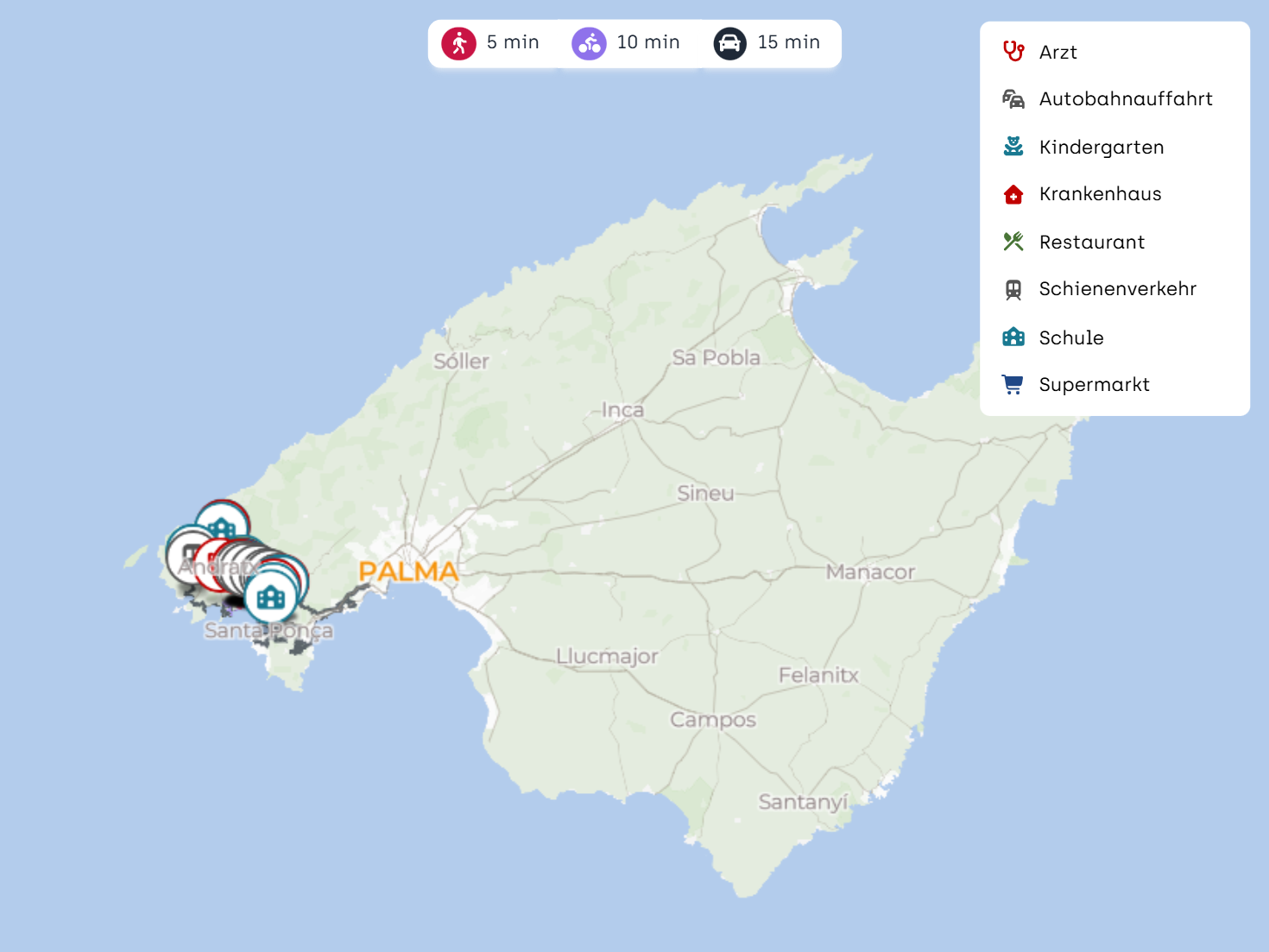
Task: Open the school marker above Santa Ponça
Action: click(271, 596)
